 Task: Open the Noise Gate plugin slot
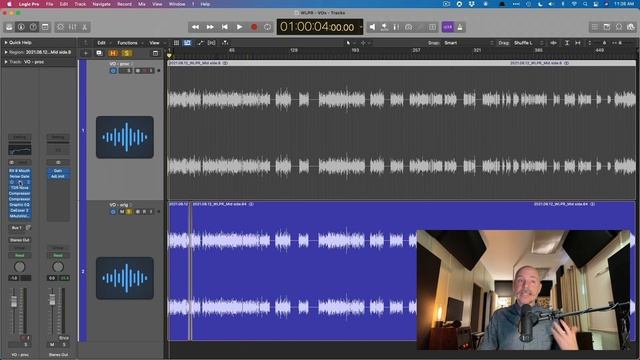(20, 176)
